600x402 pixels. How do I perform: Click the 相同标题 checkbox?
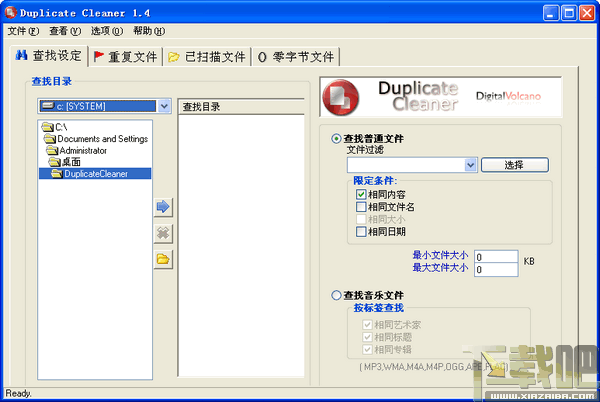click(x=367, y=337)
